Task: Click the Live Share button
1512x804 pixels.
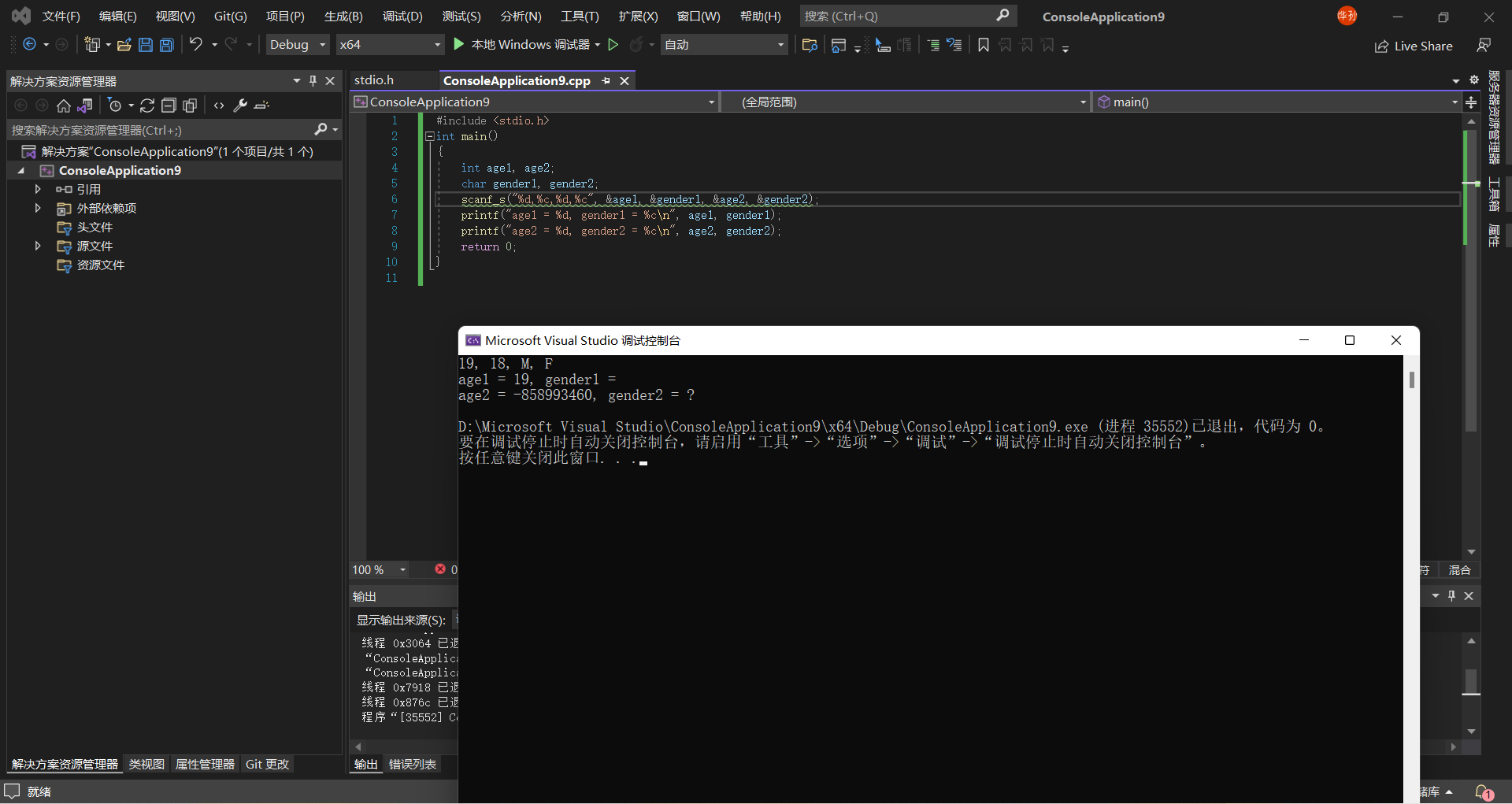Action: tap(1414, 46)
